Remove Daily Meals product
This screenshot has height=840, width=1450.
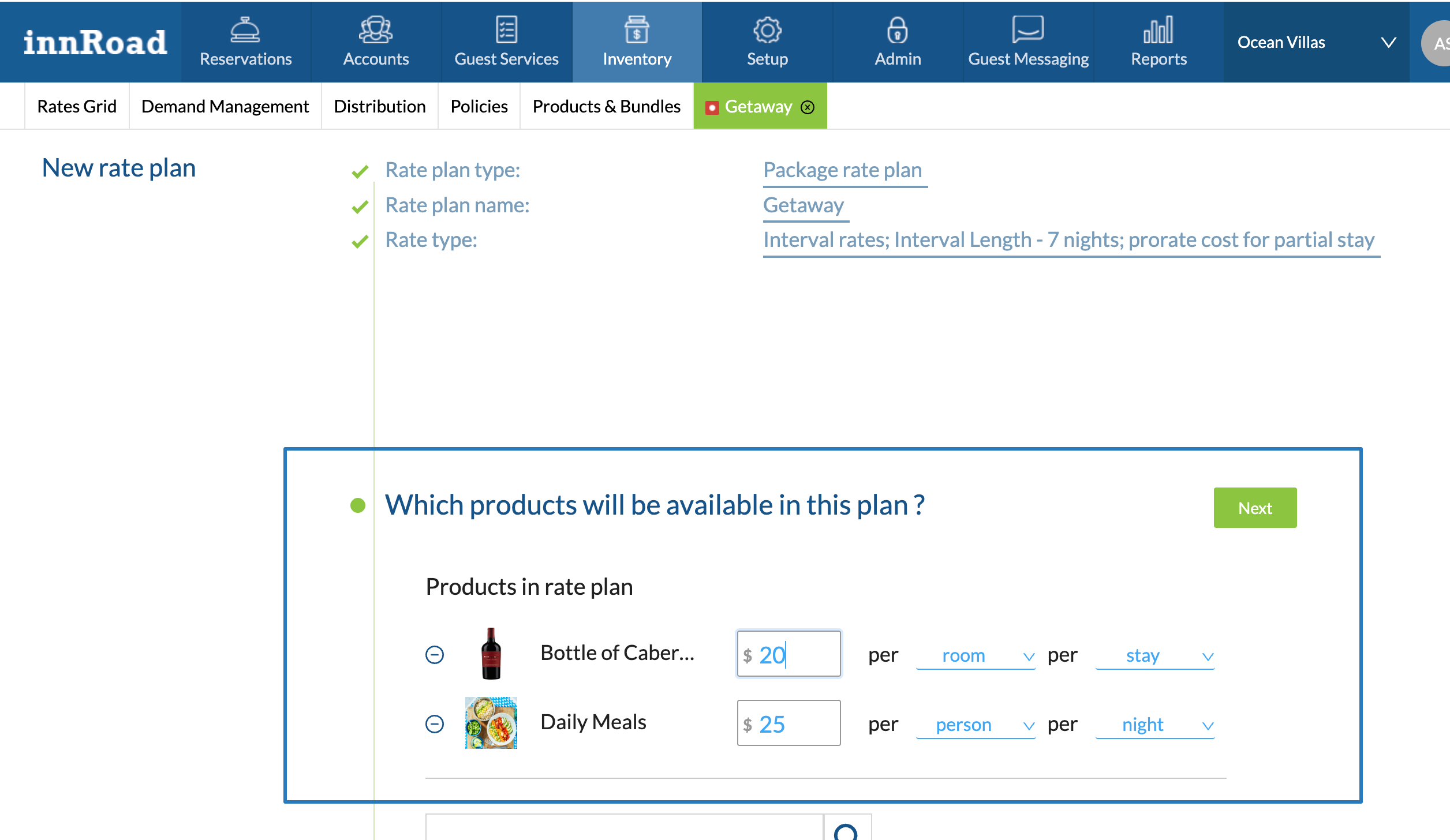435,724
